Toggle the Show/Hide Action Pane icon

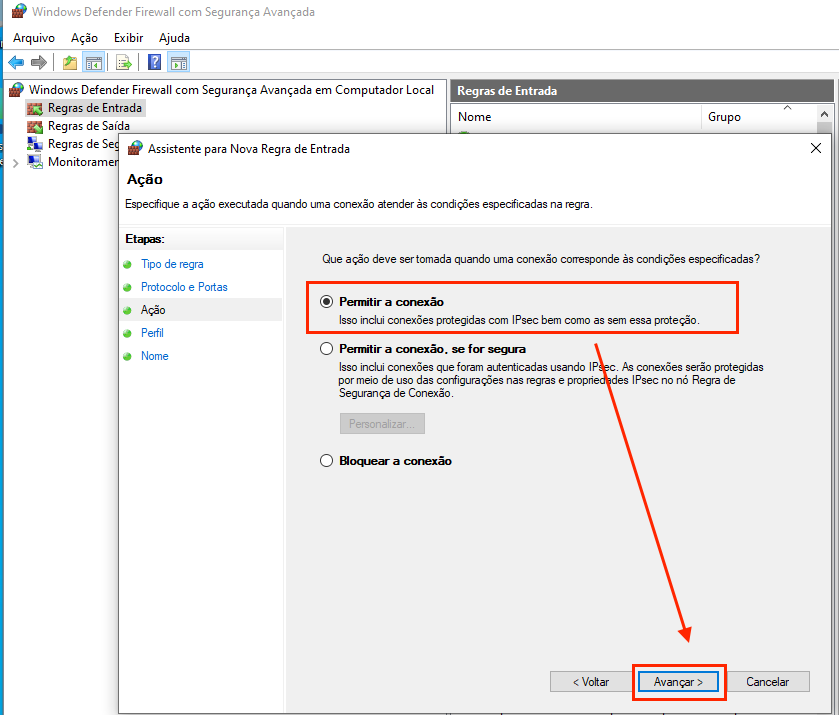179,63
